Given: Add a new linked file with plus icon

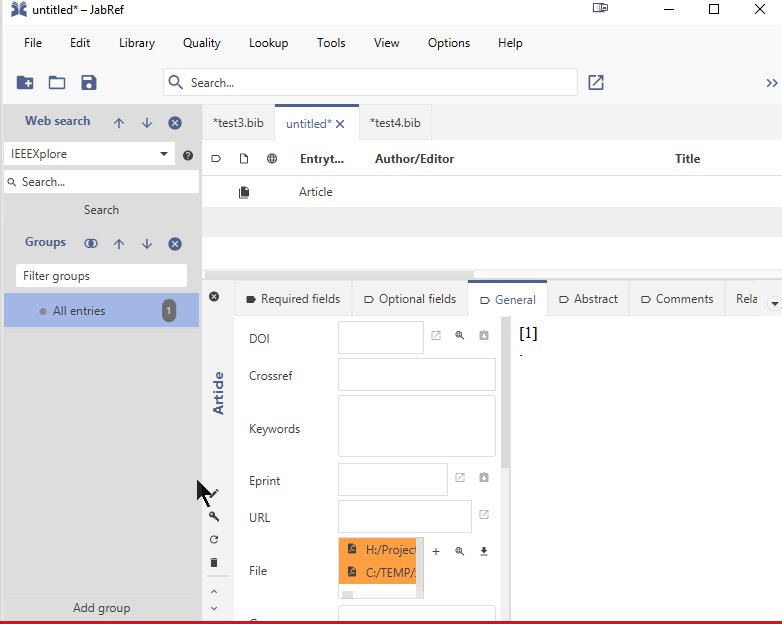Looking at the screenshot, I should pos(436,551).
